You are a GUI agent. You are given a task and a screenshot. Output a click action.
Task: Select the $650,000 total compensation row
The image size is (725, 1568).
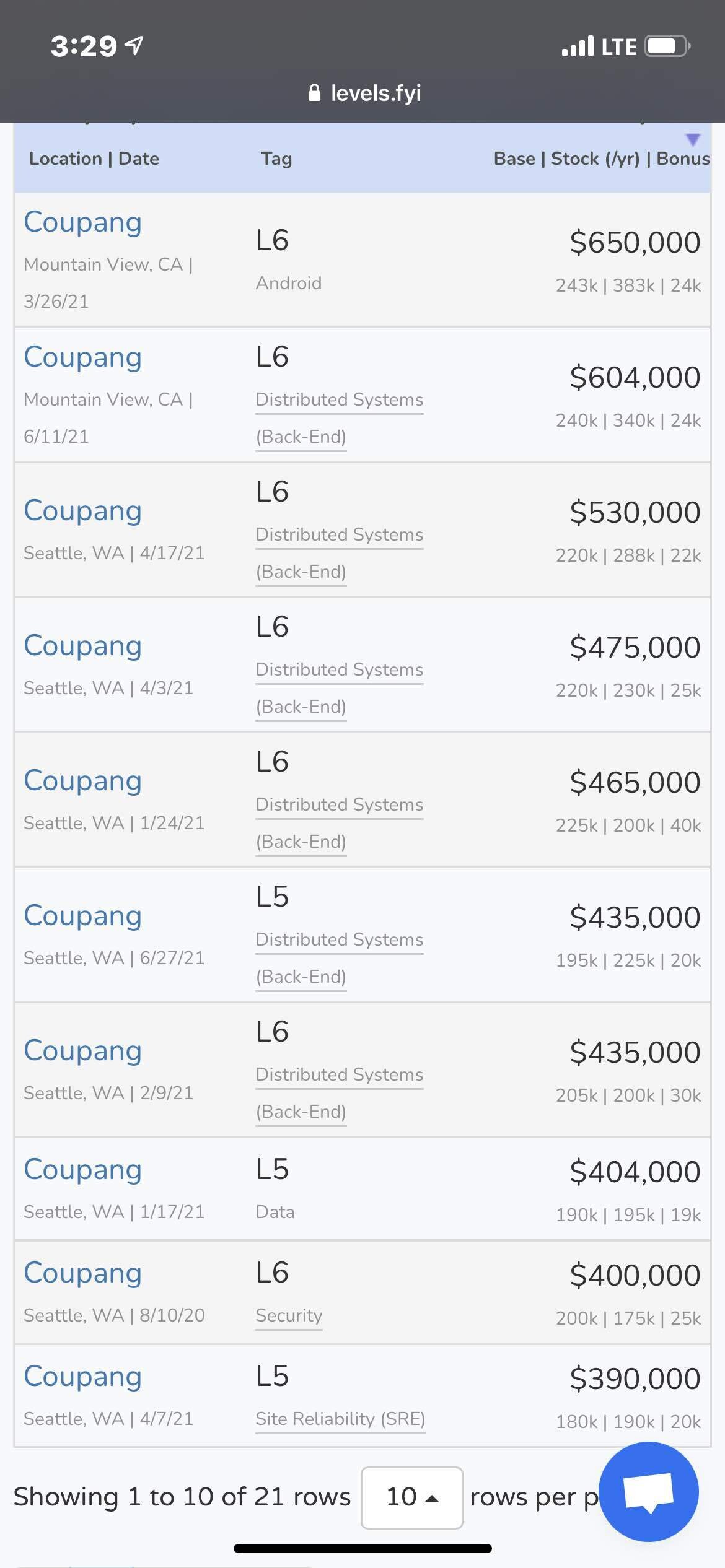(635, 242)
